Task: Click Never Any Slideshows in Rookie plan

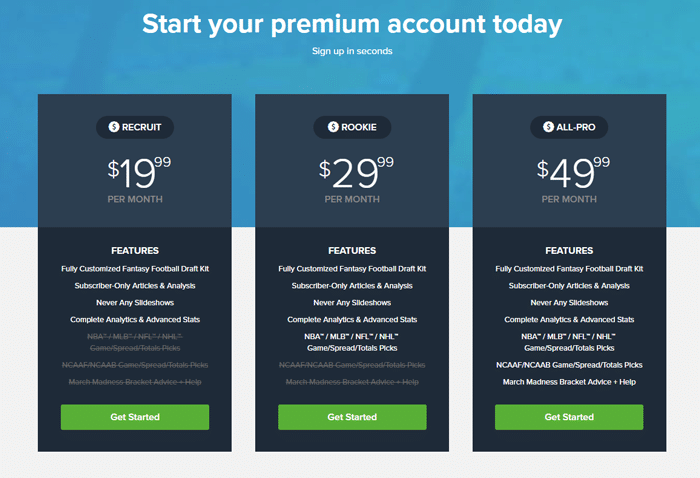Action: pos(352,303)
